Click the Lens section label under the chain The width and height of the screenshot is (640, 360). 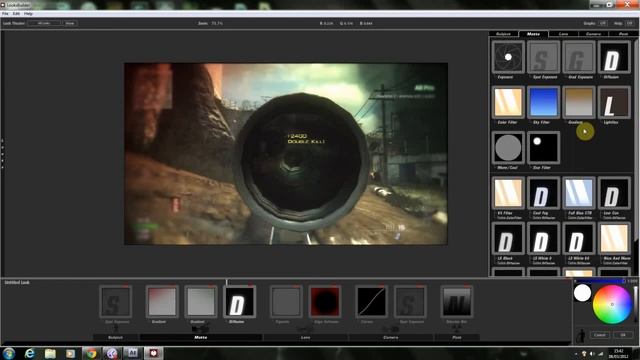point(305,338)
